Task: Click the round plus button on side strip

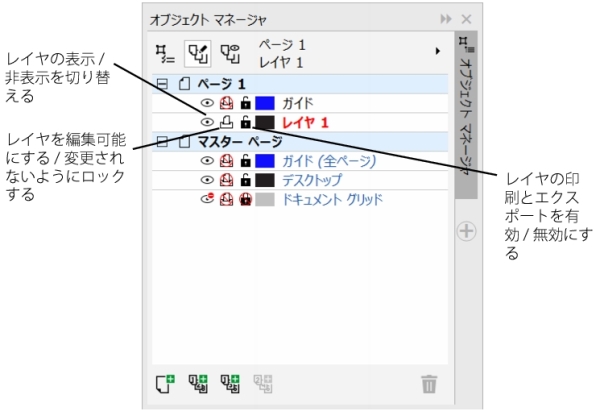Action: tap(466, 231)
